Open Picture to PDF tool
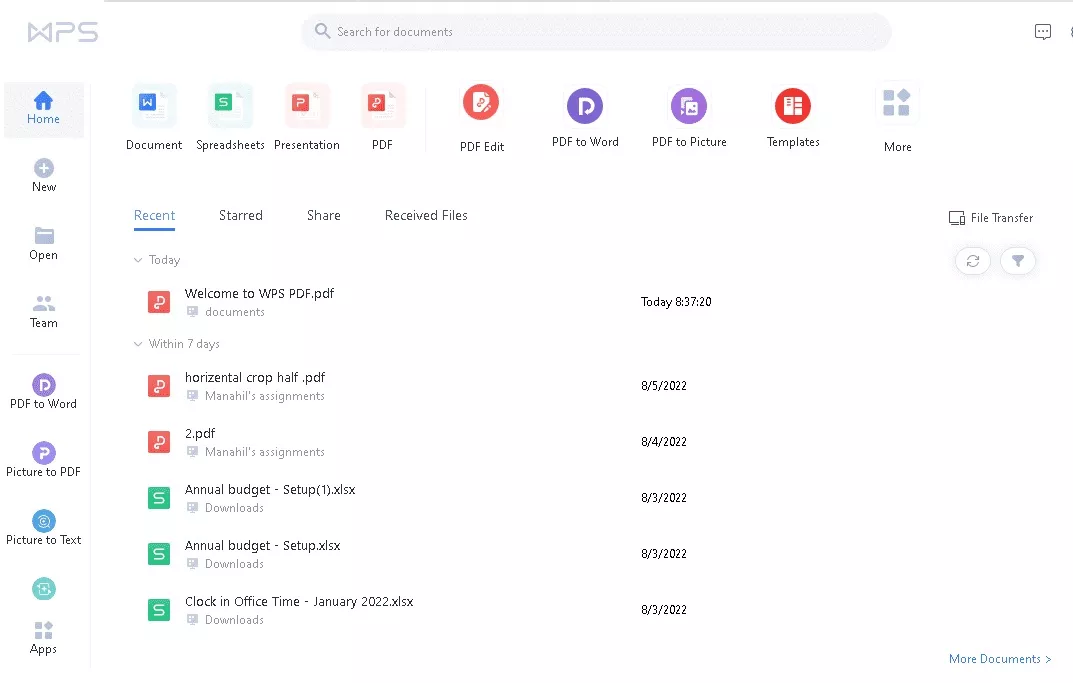 pos(43,460)
